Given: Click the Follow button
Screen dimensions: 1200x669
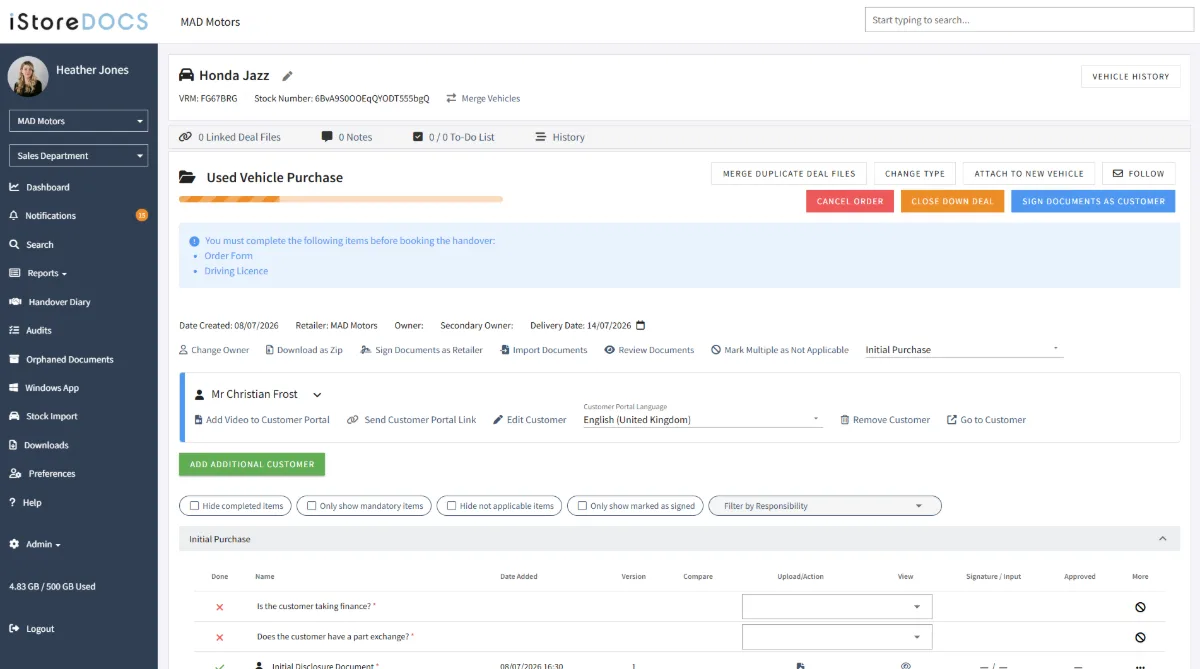Looking at the screenshot, I should (x=1139, y=174).
